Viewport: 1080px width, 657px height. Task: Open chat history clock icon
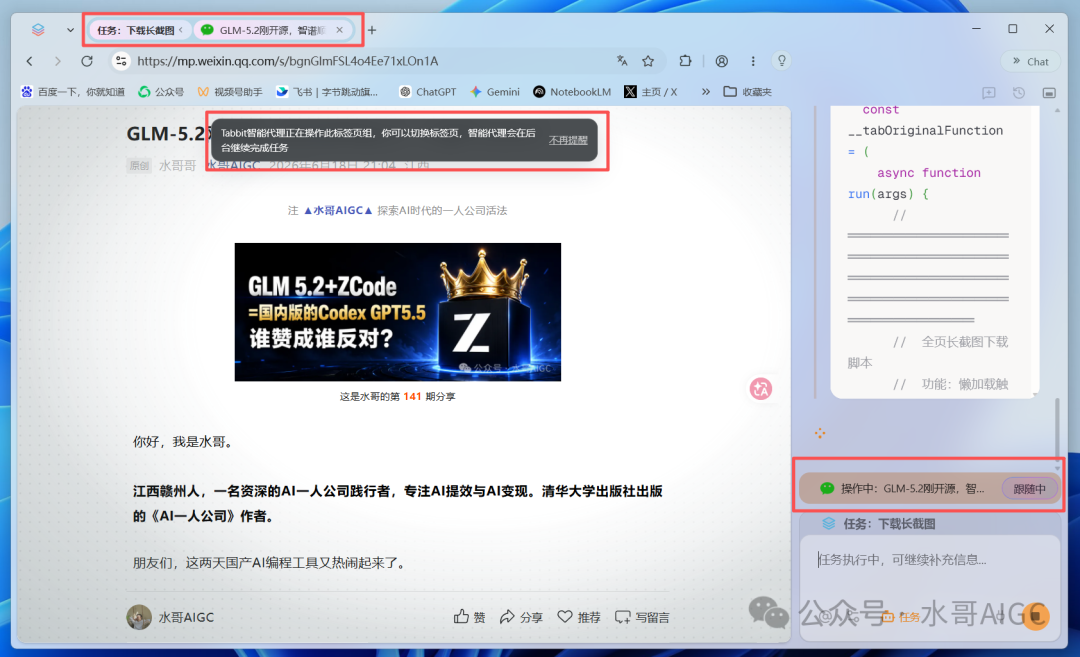[1019, 93]
